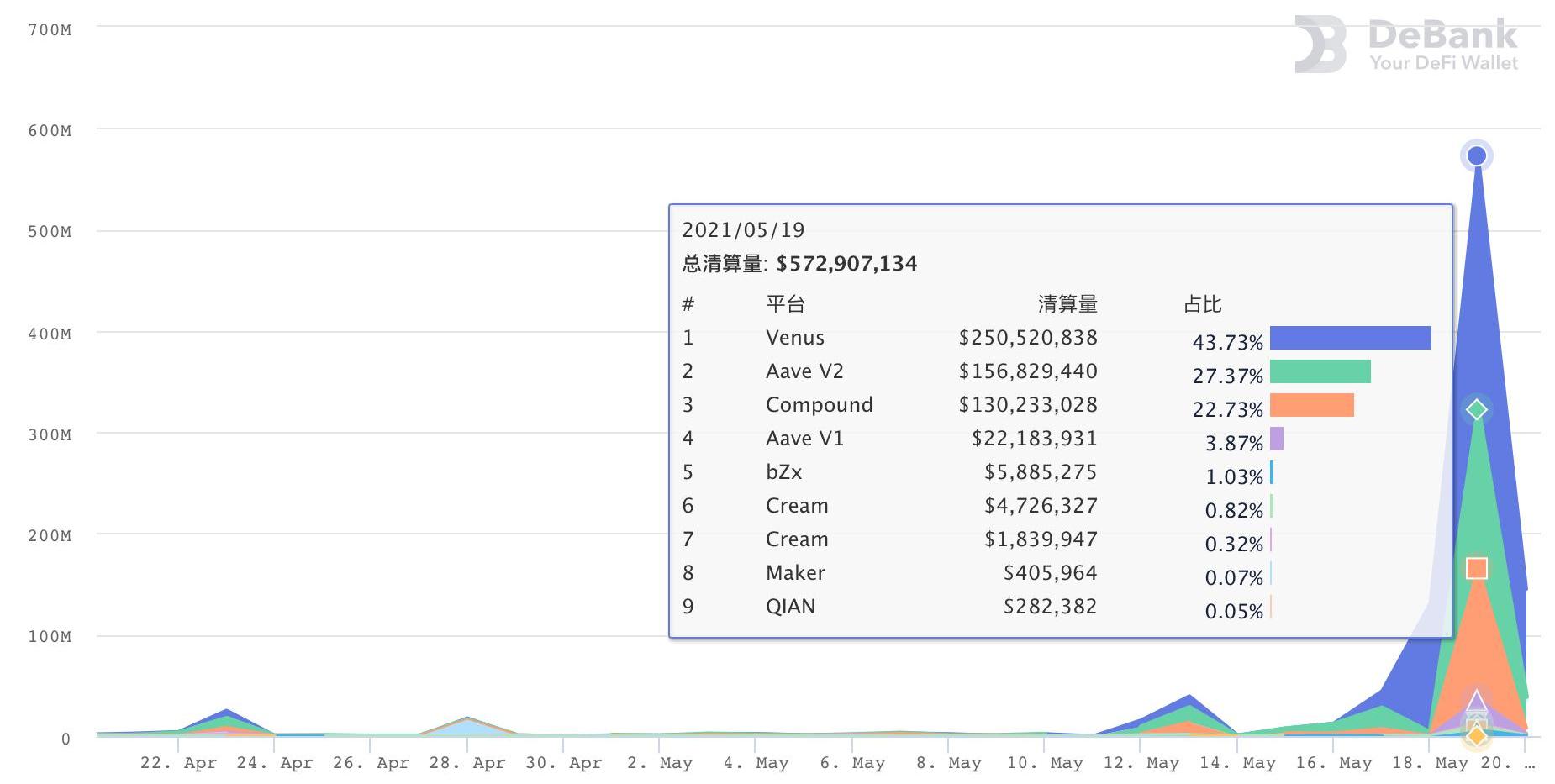Click the yellow diamond marker on the baseline
This screenshot has width=1555, height=784.
coord(1477,736)
